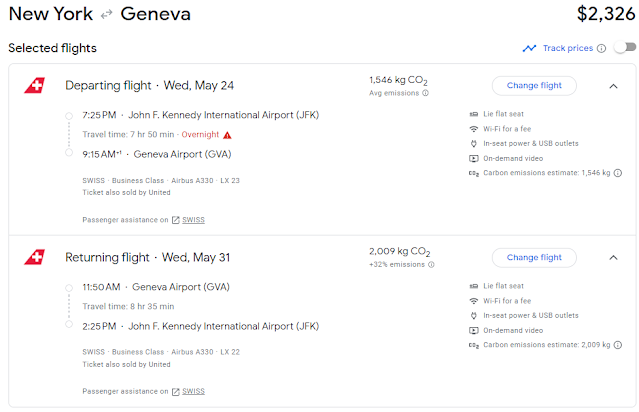This screenshot has height=412, width=639.
Task: Click the Track prices trend icon
Action: click(x=529, y=48)
